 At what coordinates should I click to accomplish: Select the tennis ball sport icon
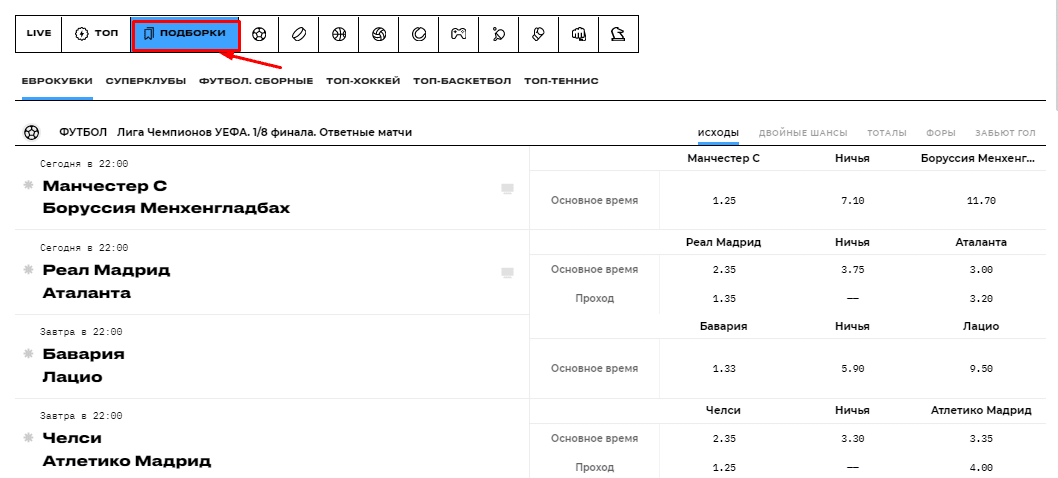pyautogui.click(x=419, y=34)
